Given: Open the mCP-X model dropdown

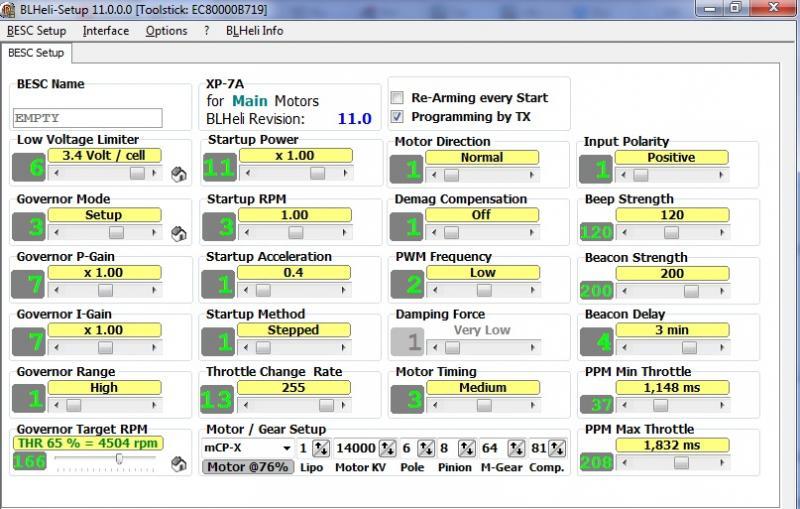Looking at the screenshot, I should tap(286, 449).
